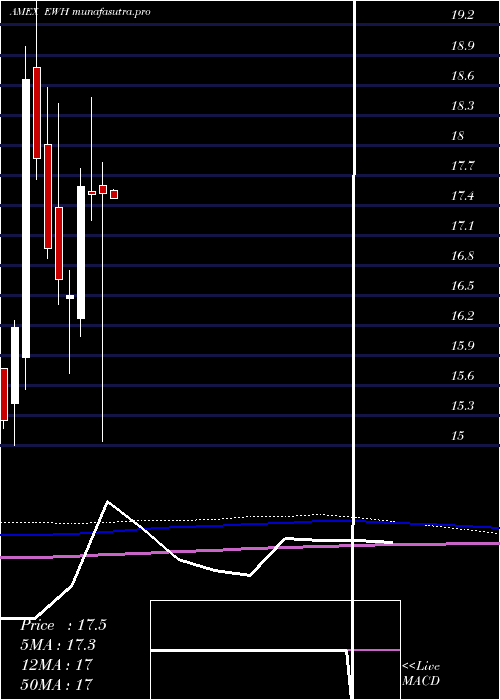Image resolution: width=500 pixels, height=700 pixels.
Task: Click the 16.2 price axis label
Action: [462, 316]
